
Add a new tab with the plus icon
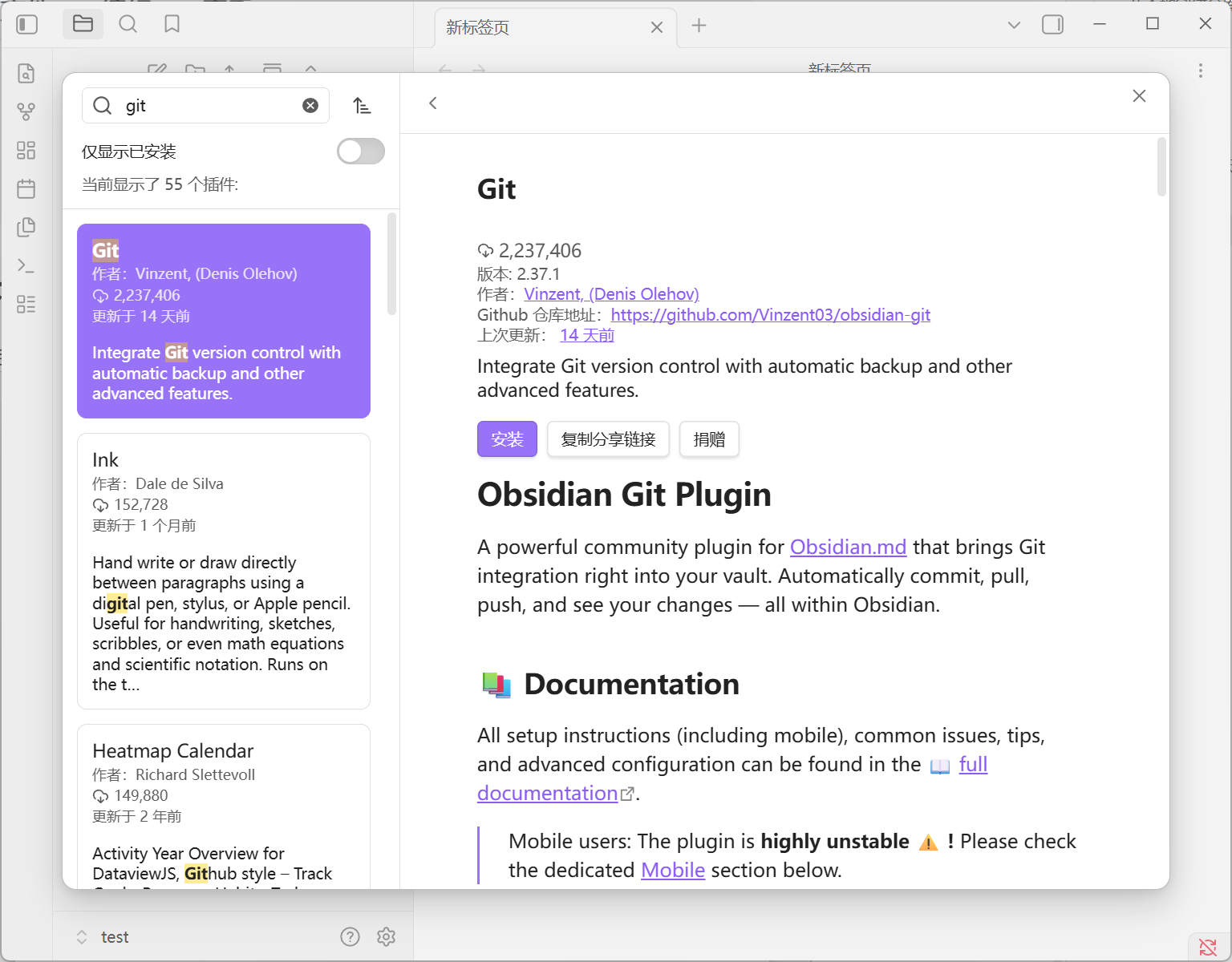click(699, 26)
